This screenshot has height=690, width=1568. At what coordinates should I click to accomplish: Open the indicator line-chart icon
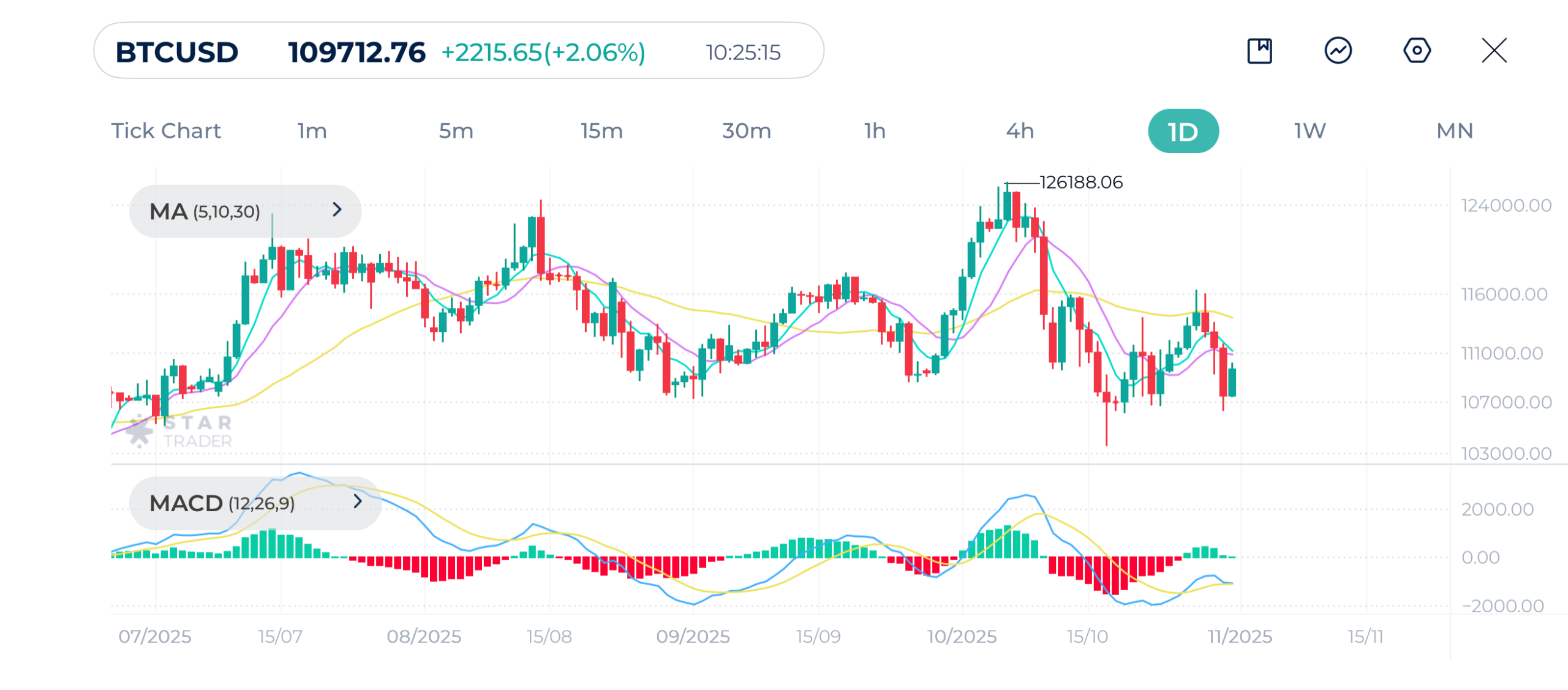pyautogui.click(x=1338, y=51)
